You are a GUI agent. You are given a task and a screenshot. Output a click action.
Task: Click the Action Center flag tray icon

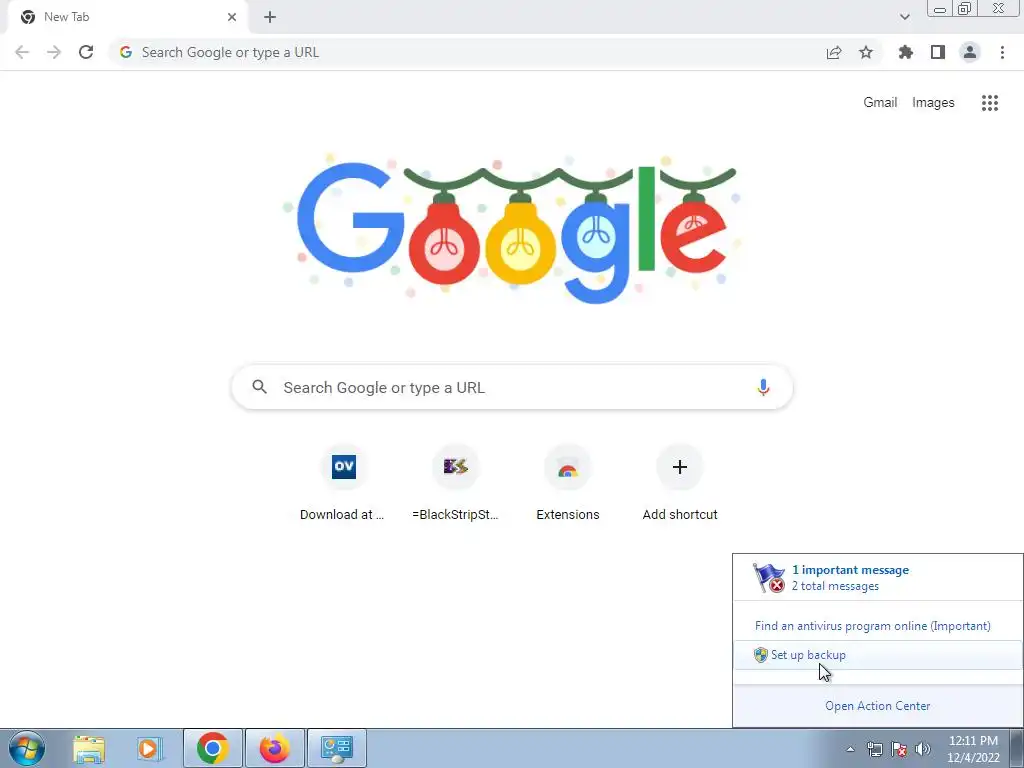(899, 749)
